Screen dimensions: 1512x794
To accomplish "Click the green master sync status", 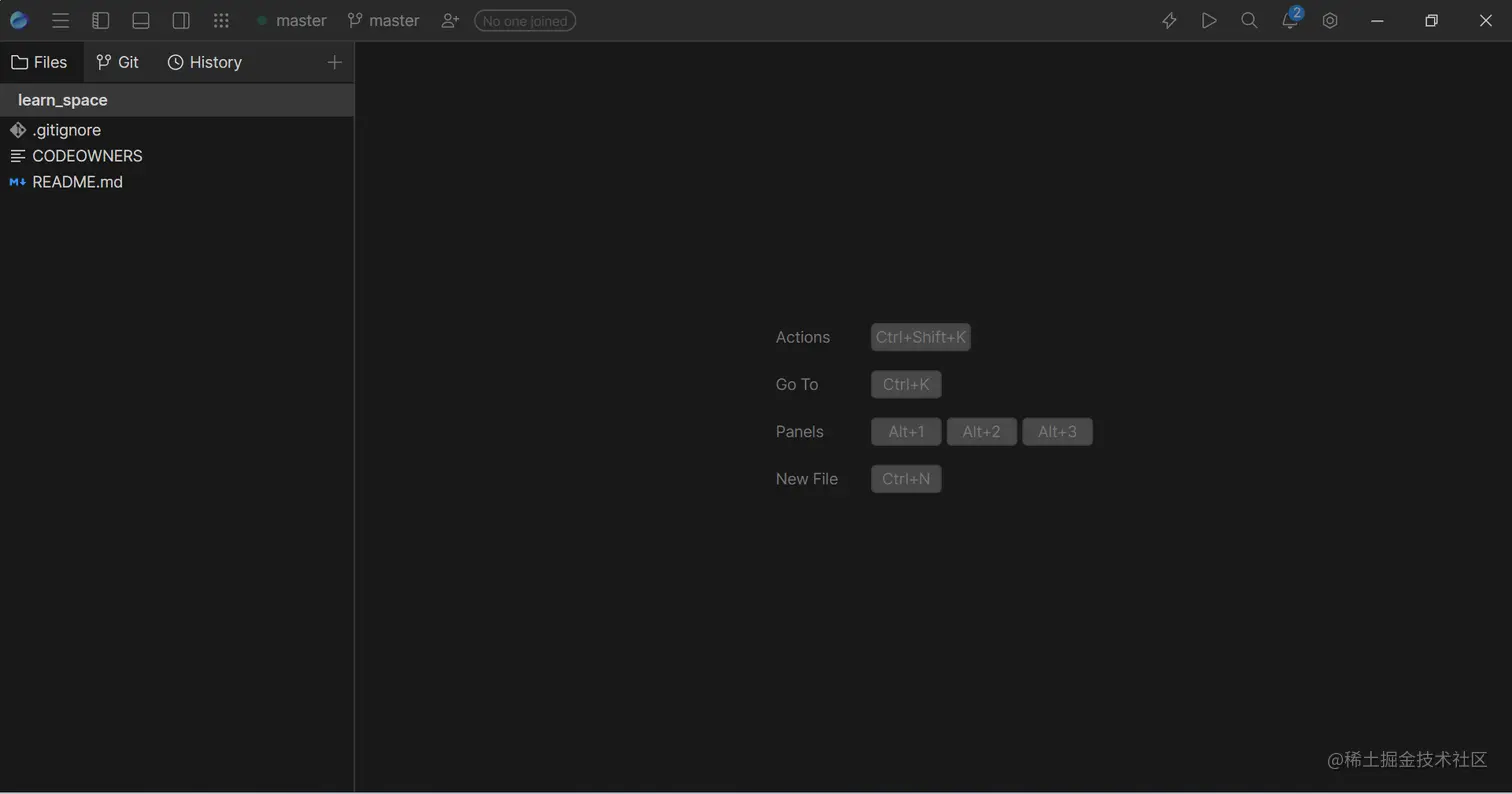I will point(291,20).
